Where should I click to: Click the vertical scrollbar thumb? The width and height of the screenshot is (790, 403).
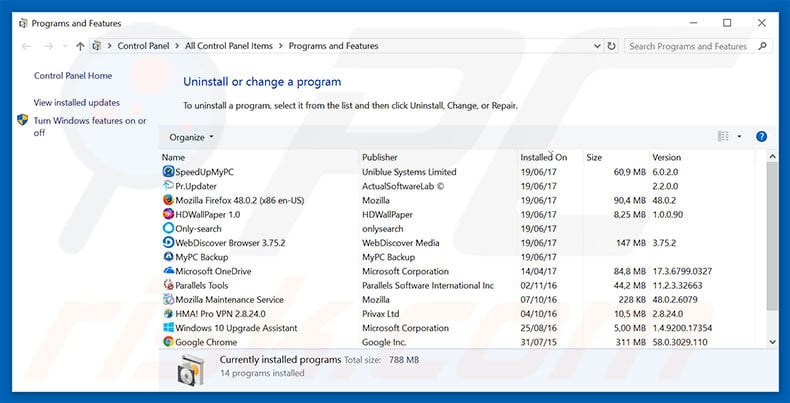click(x=772, y=236)
